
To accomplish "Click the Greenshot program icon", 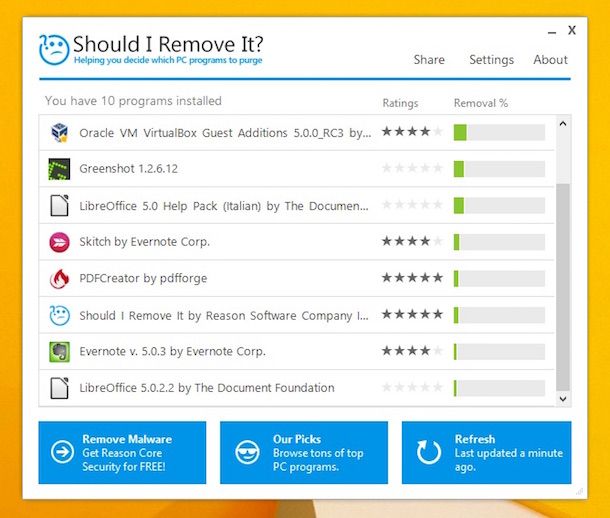I will (59, 169).
